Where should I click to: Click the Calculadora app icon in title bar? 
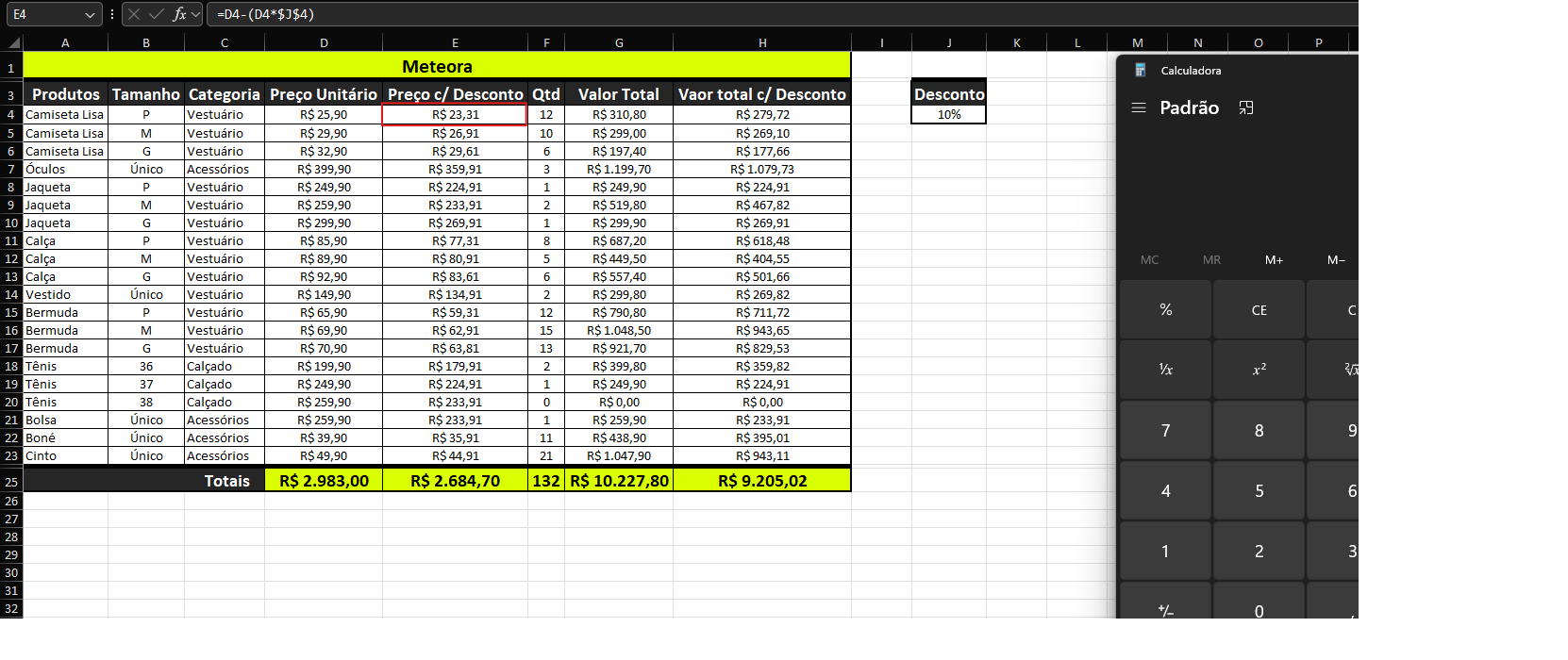(x=1141, y=71)
